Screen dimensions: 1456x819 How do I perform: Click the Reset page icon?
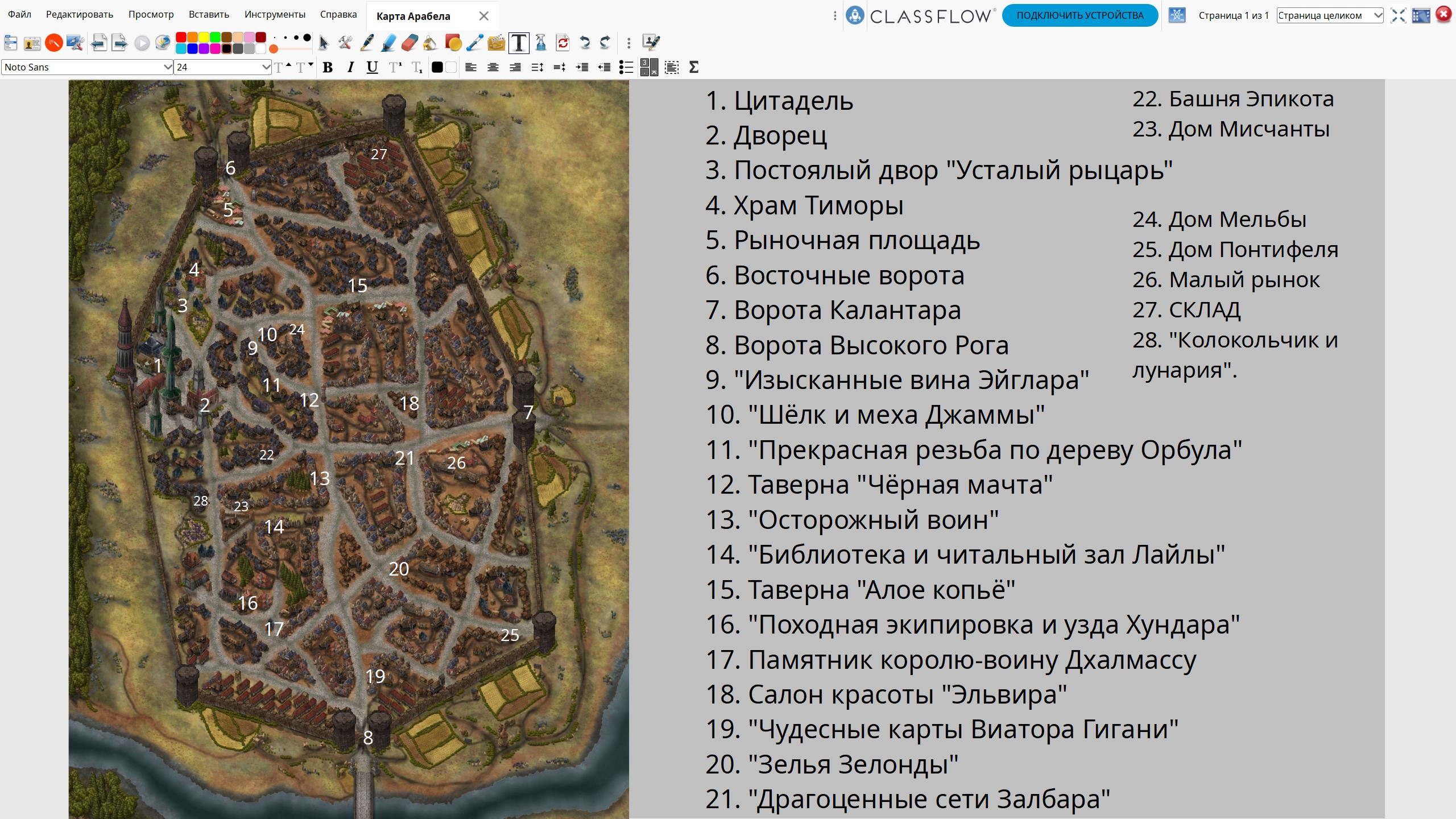click(x=562, y=43)
